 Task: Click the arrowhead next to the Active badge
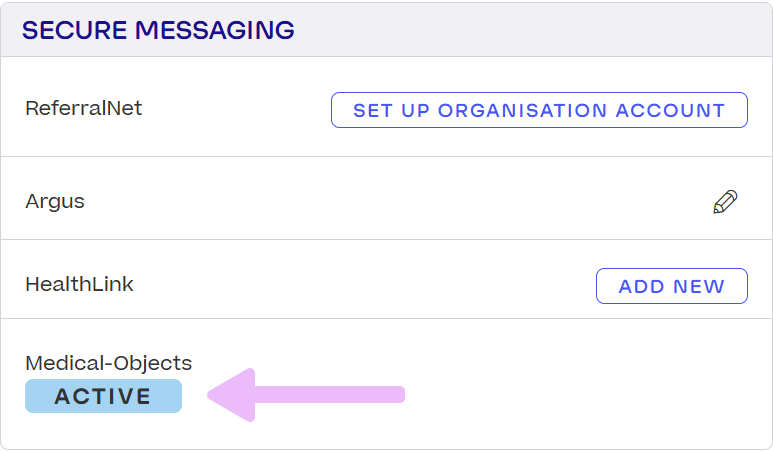click(232, 395)
